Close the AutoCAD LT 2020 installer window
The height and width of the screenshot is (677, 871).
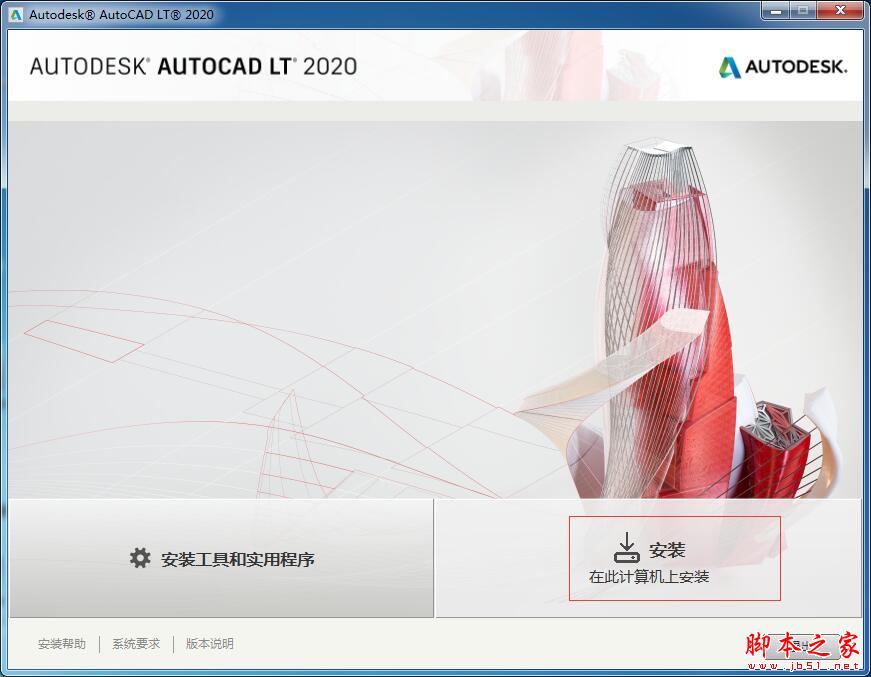coord(840,11)
